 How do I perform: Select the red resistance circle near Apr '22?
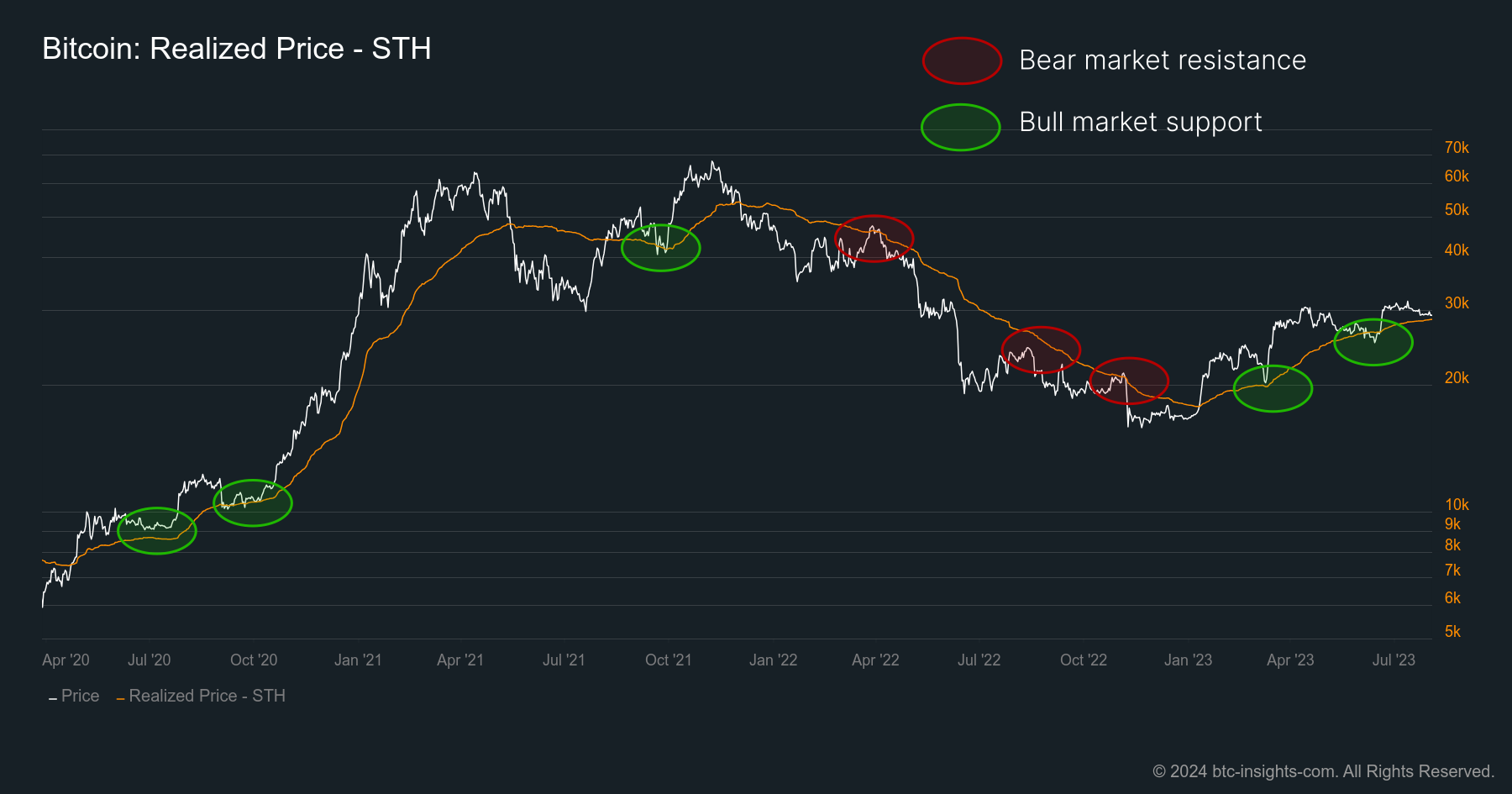874,238
